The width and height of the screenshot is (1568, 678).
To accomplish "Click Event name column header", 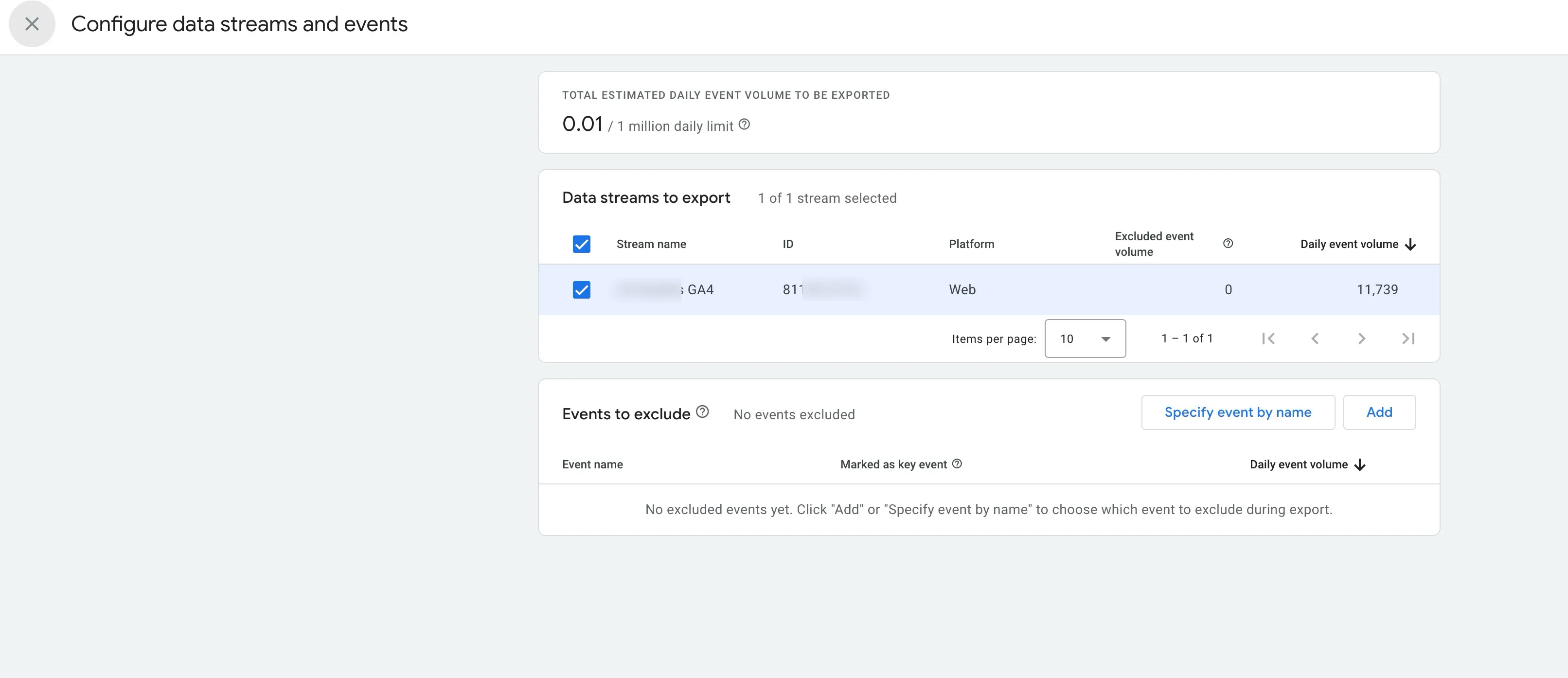I will pyautogui.click(x=592, y=464).
